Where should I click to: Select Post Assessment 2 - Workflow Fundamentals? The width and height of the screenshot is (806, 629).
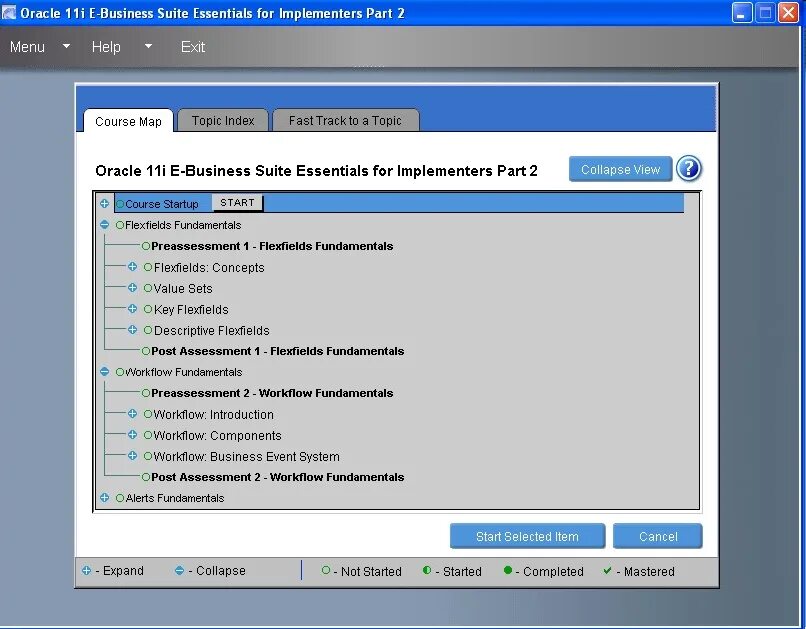pos(278,477)
